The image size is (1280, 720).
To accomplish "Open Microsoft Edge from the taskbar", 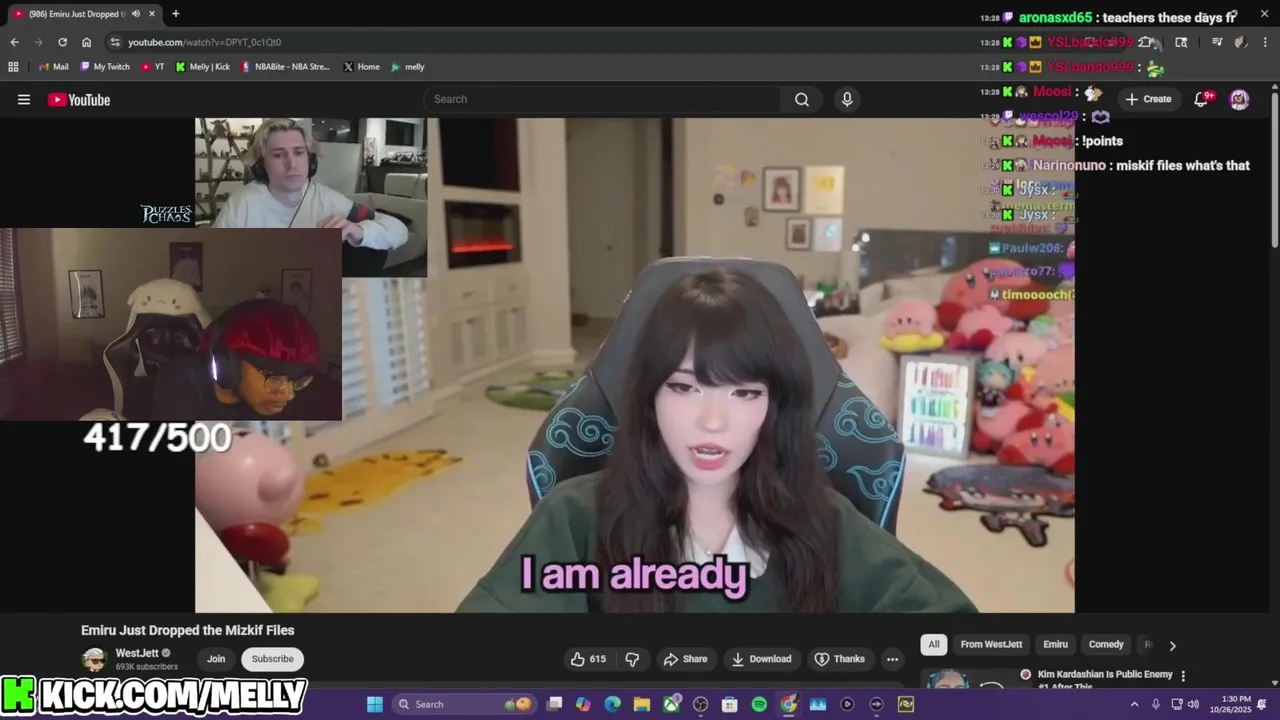I will coord(612,704).
